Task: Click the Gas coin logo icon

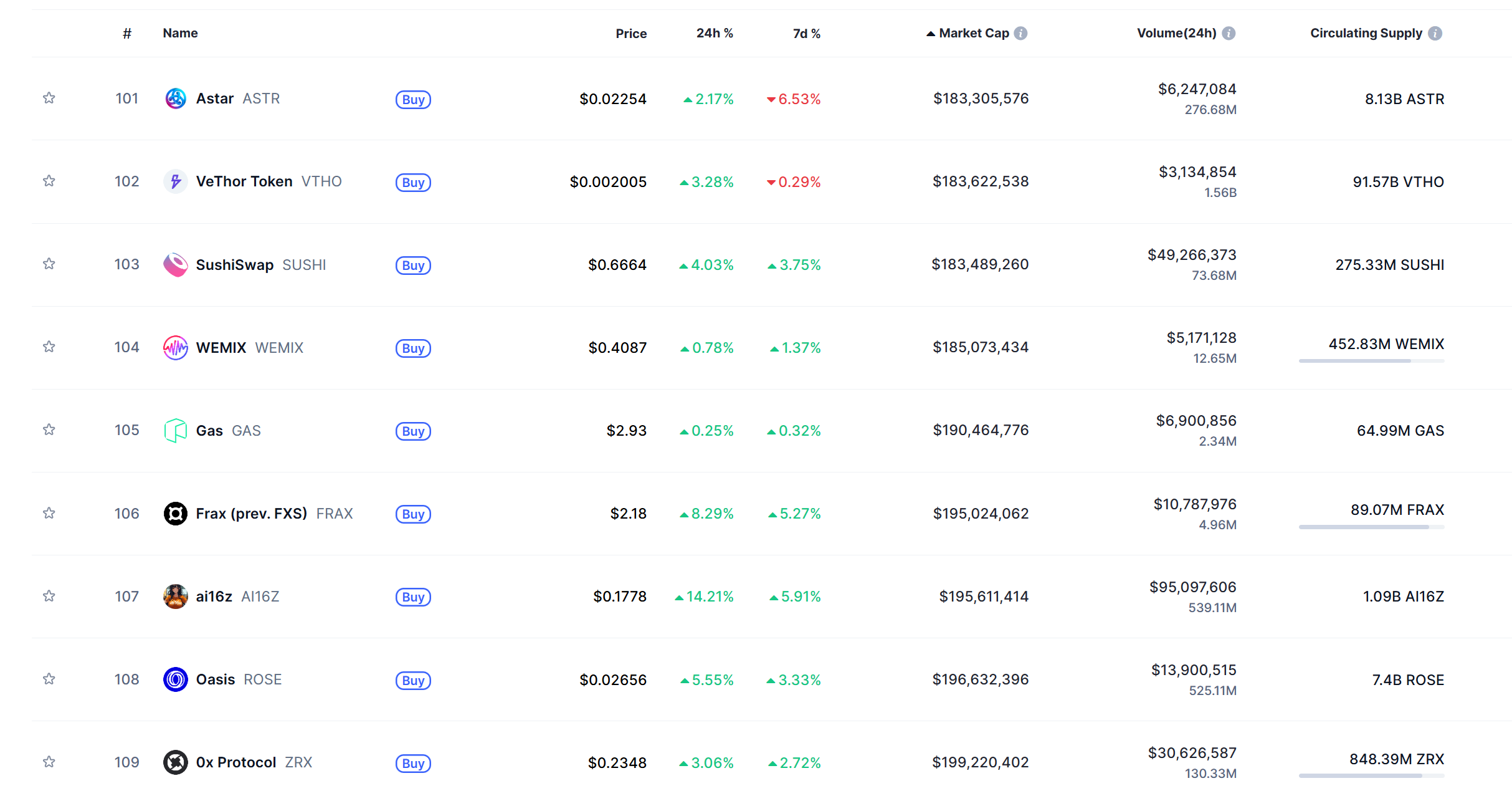Action: coord(175,430)
